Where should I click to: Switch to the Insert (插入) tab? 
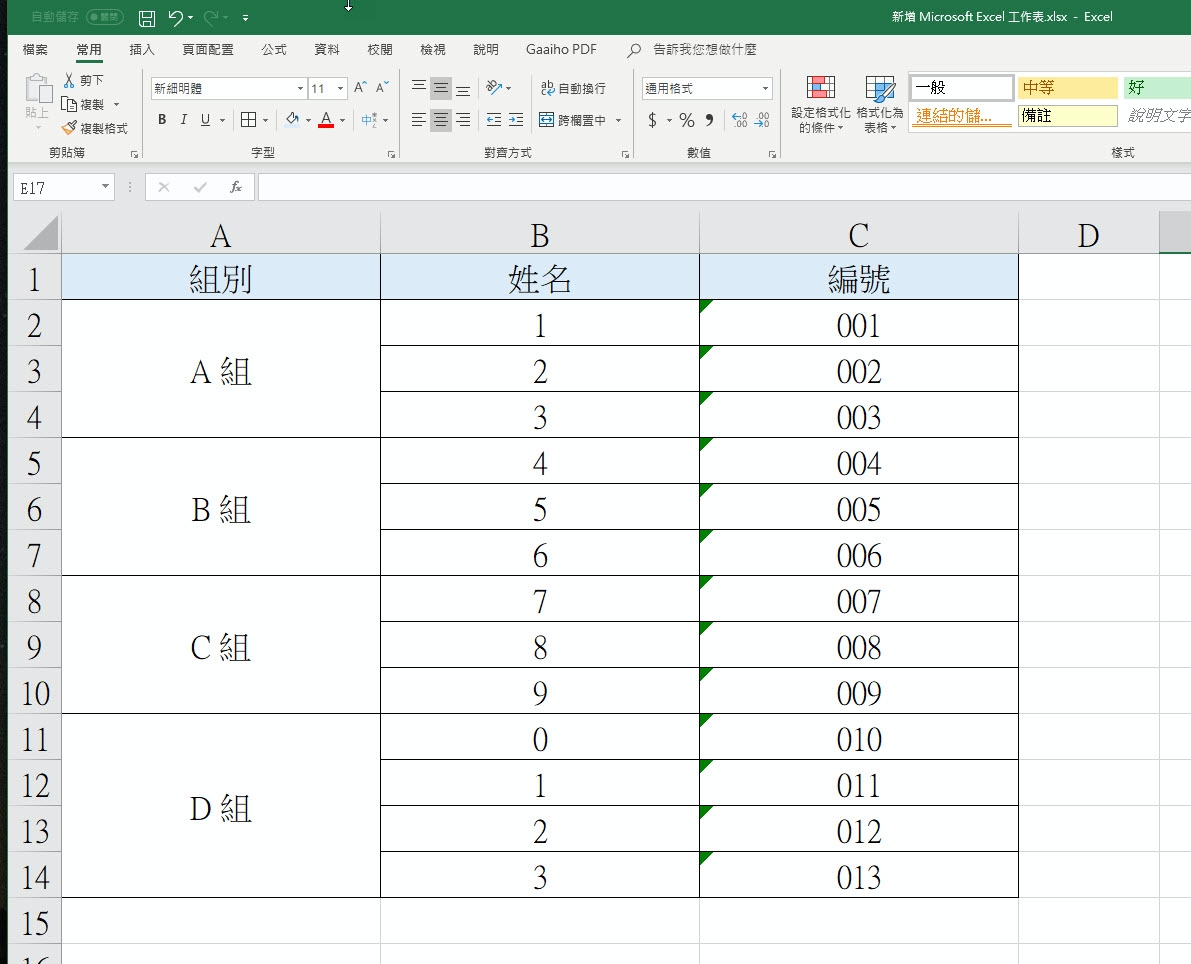[142, 49]
